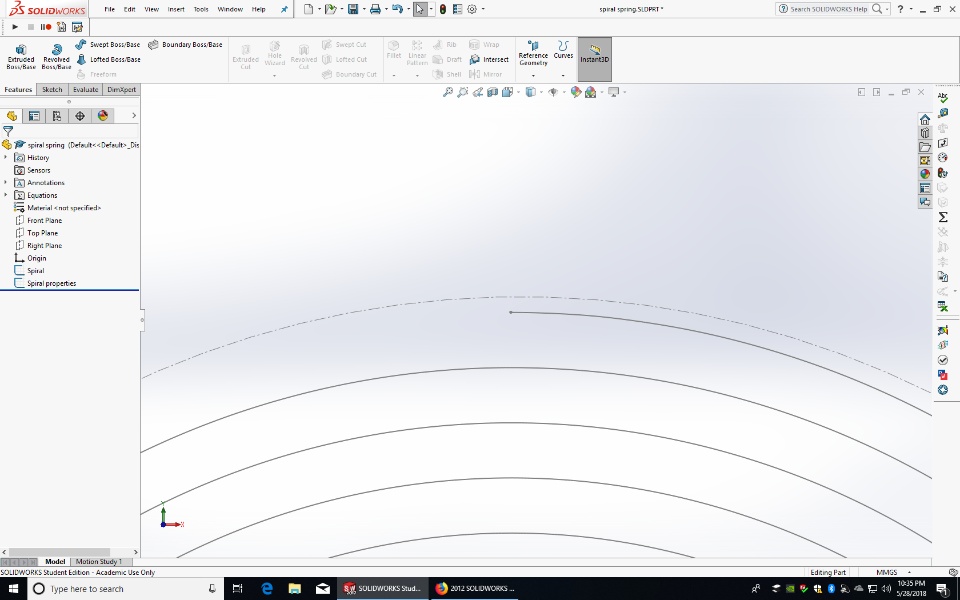The width and height of the screenshot is (960, 600).
Task: Open Options gear icon
Action: [x=472, y=9]
